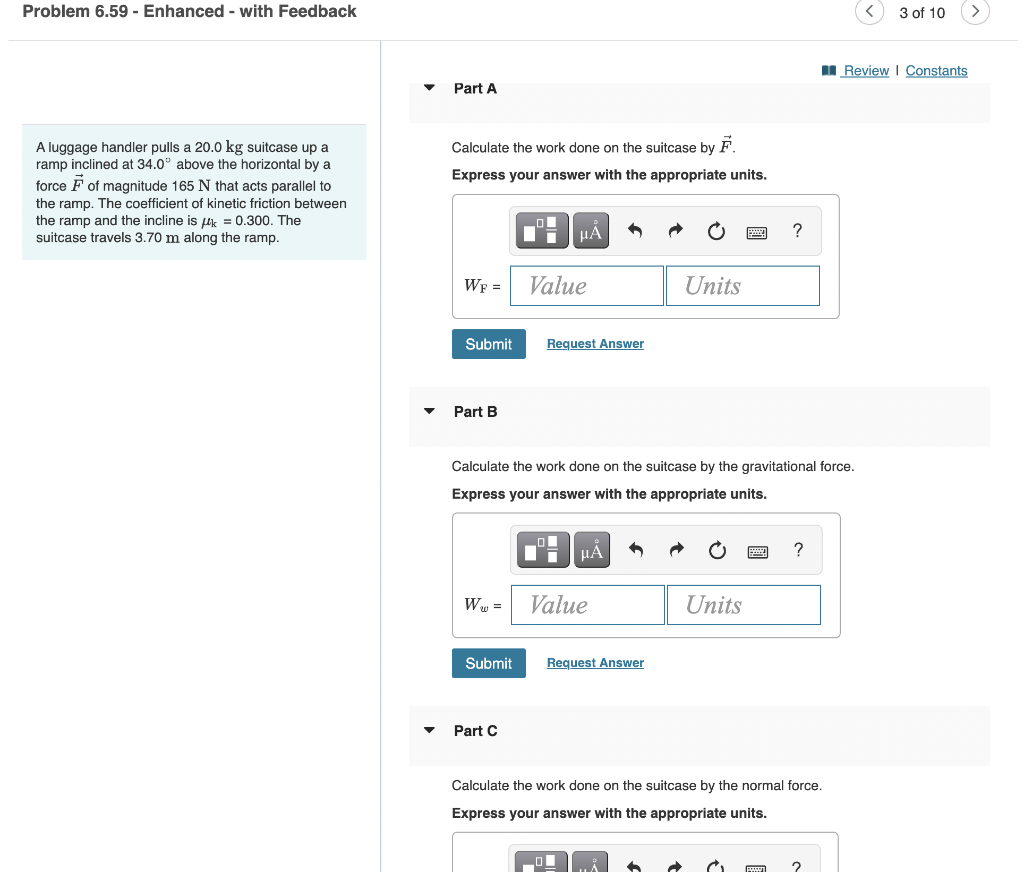Open the Constants link
This screenshot has height=872, width=1024.
(936, 71)
